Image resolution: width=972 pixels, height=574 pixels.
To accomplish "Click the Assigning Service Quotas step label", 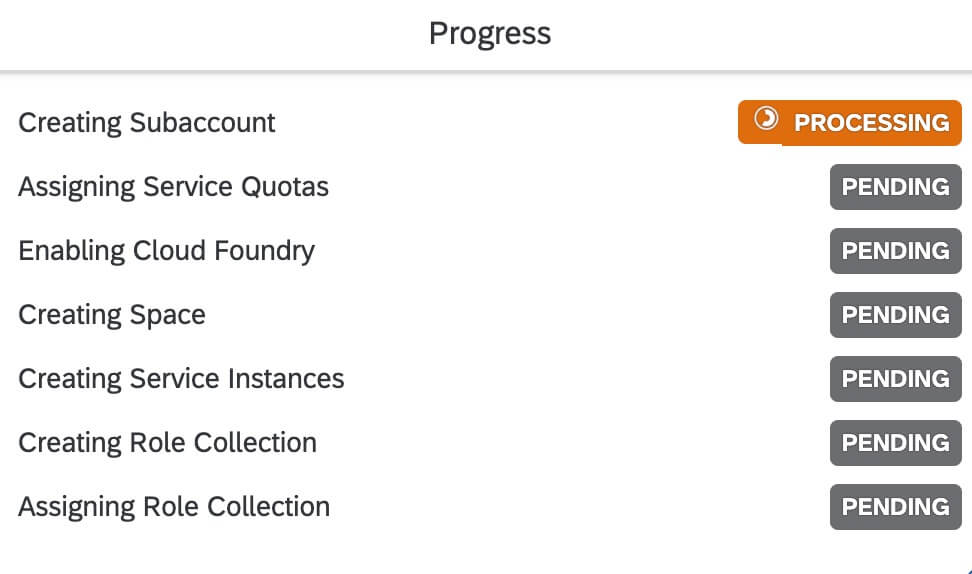I will pos(174,187).
